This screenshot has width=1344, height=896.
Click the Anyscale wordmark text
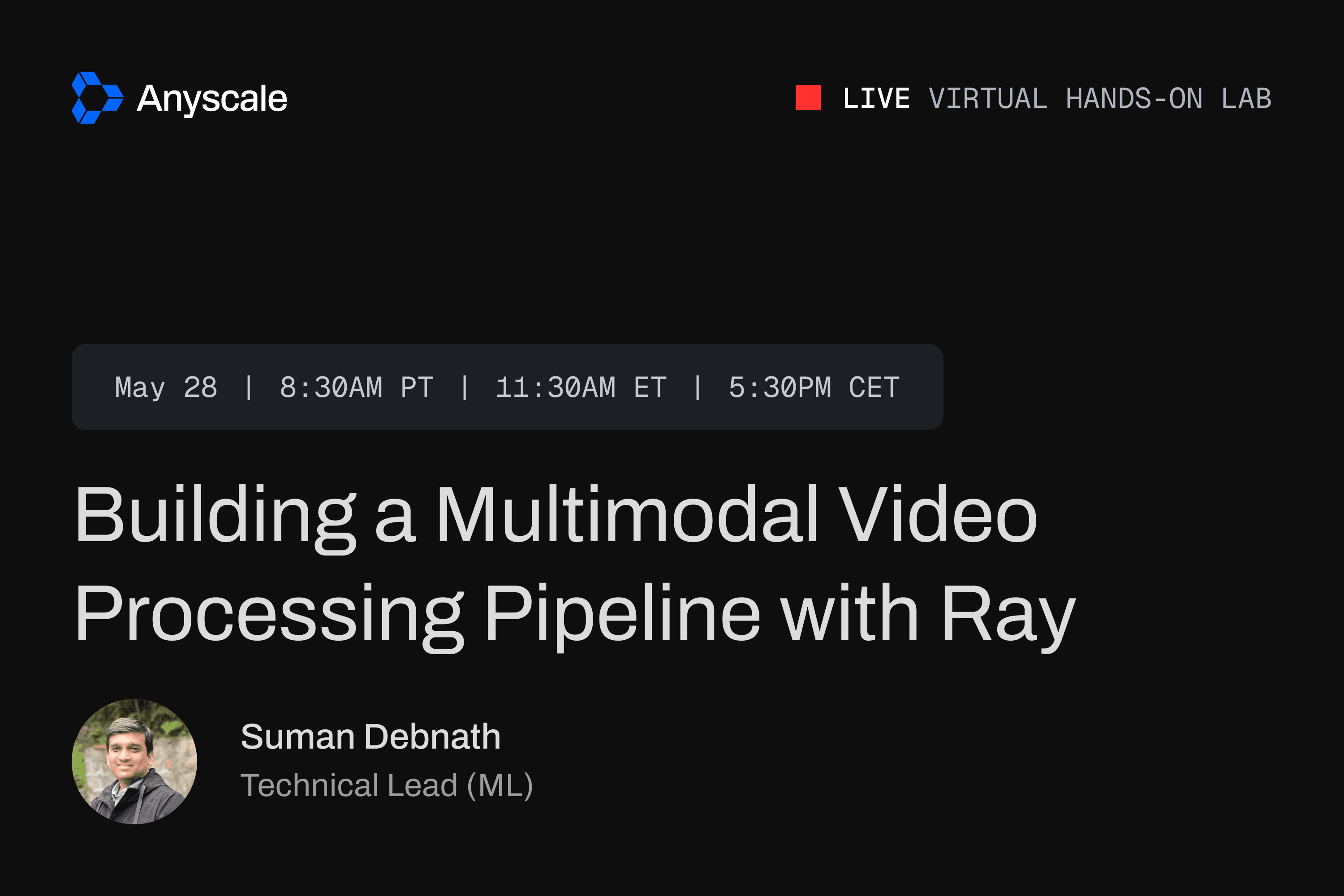coord(212,99)
